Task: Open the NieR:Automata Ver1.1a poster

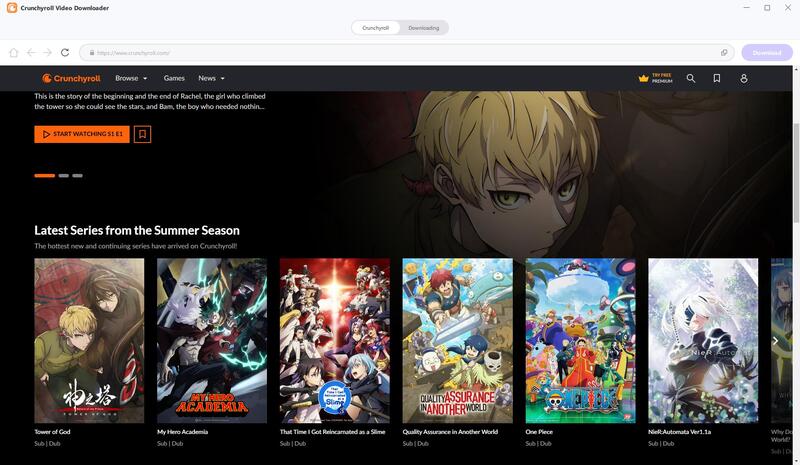Action: tap(703, 340)
